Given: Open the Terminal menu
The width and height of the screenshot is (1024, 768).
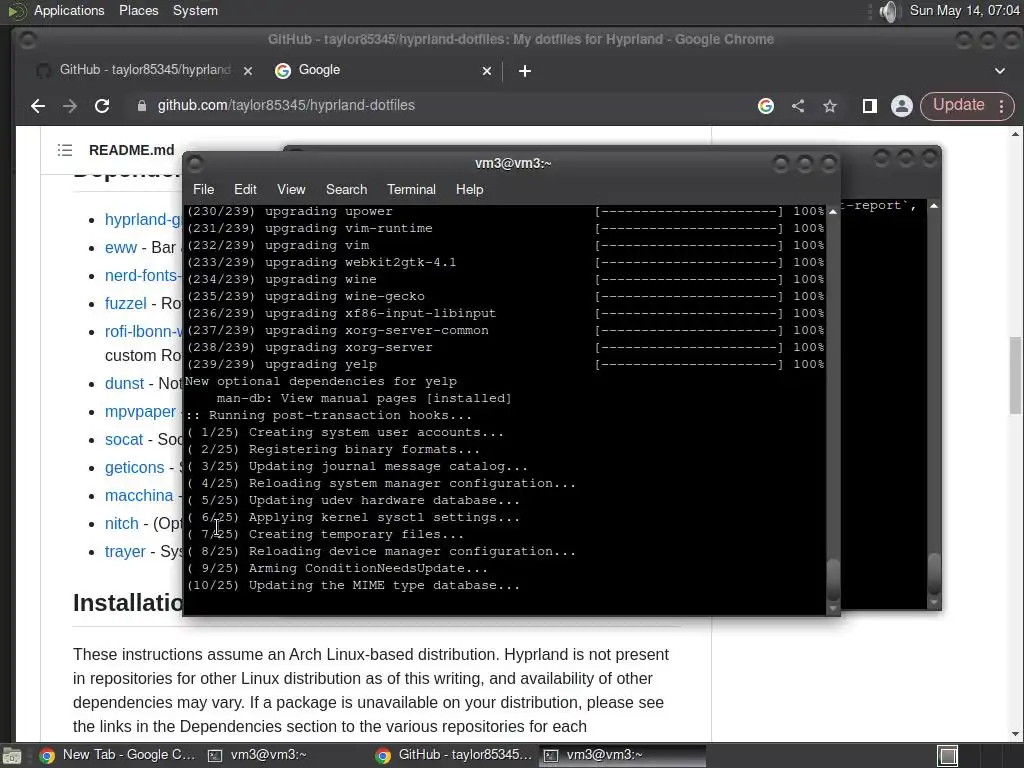Looking at the screenshot, I should [x=411, y=189].
